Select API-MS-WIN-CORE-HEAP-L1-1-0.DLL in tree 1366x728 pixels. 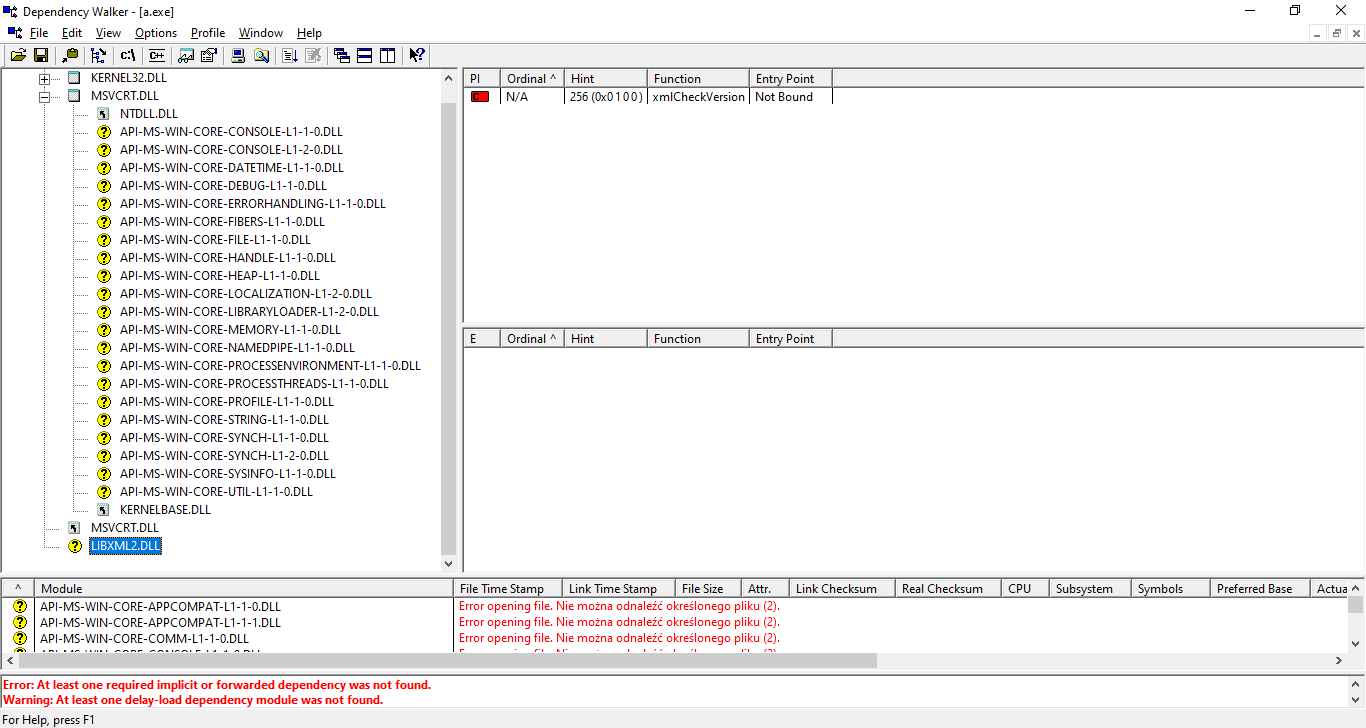click(220, 276)
